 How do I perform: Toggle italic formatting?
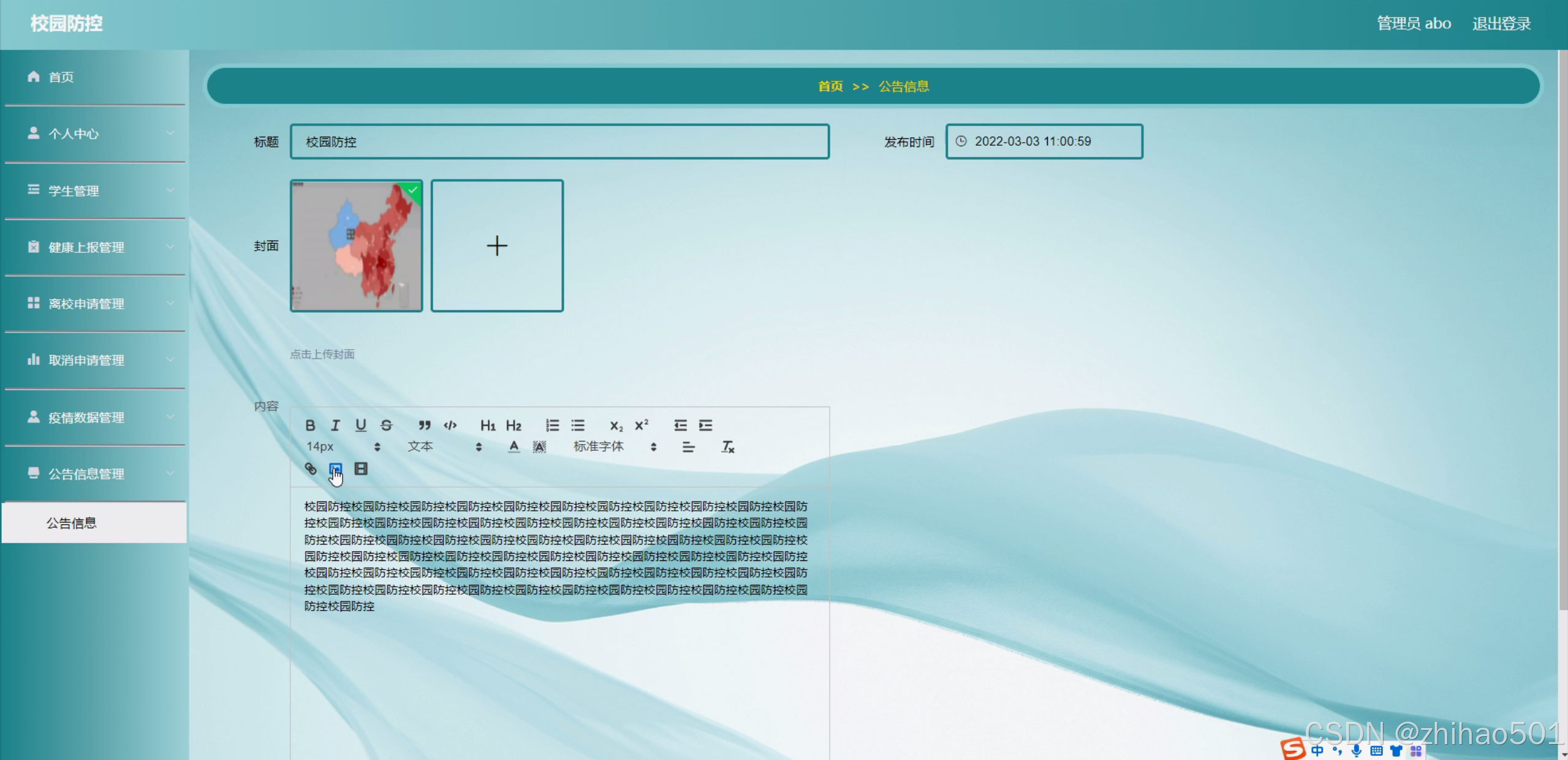pyautogui.click(x=335, y=425)
